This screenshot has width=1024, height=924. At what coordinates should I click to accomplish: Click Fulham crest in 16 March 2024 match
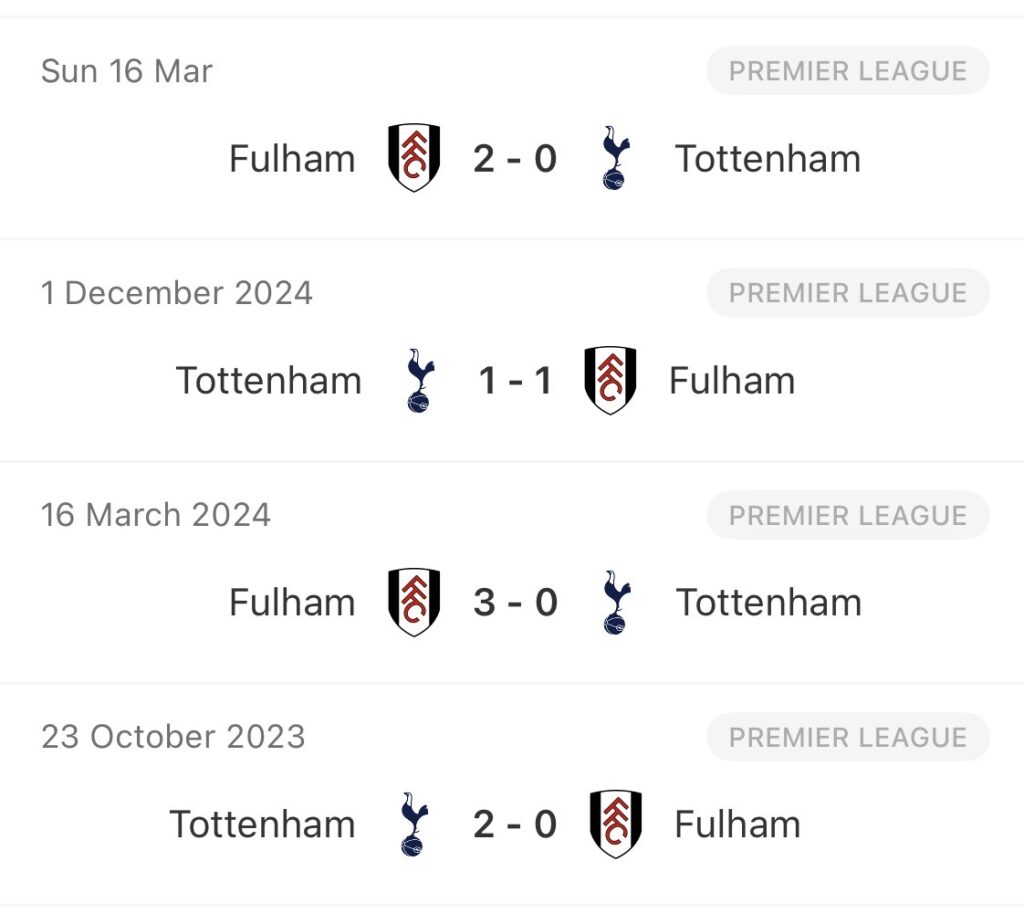coord(413,602)
